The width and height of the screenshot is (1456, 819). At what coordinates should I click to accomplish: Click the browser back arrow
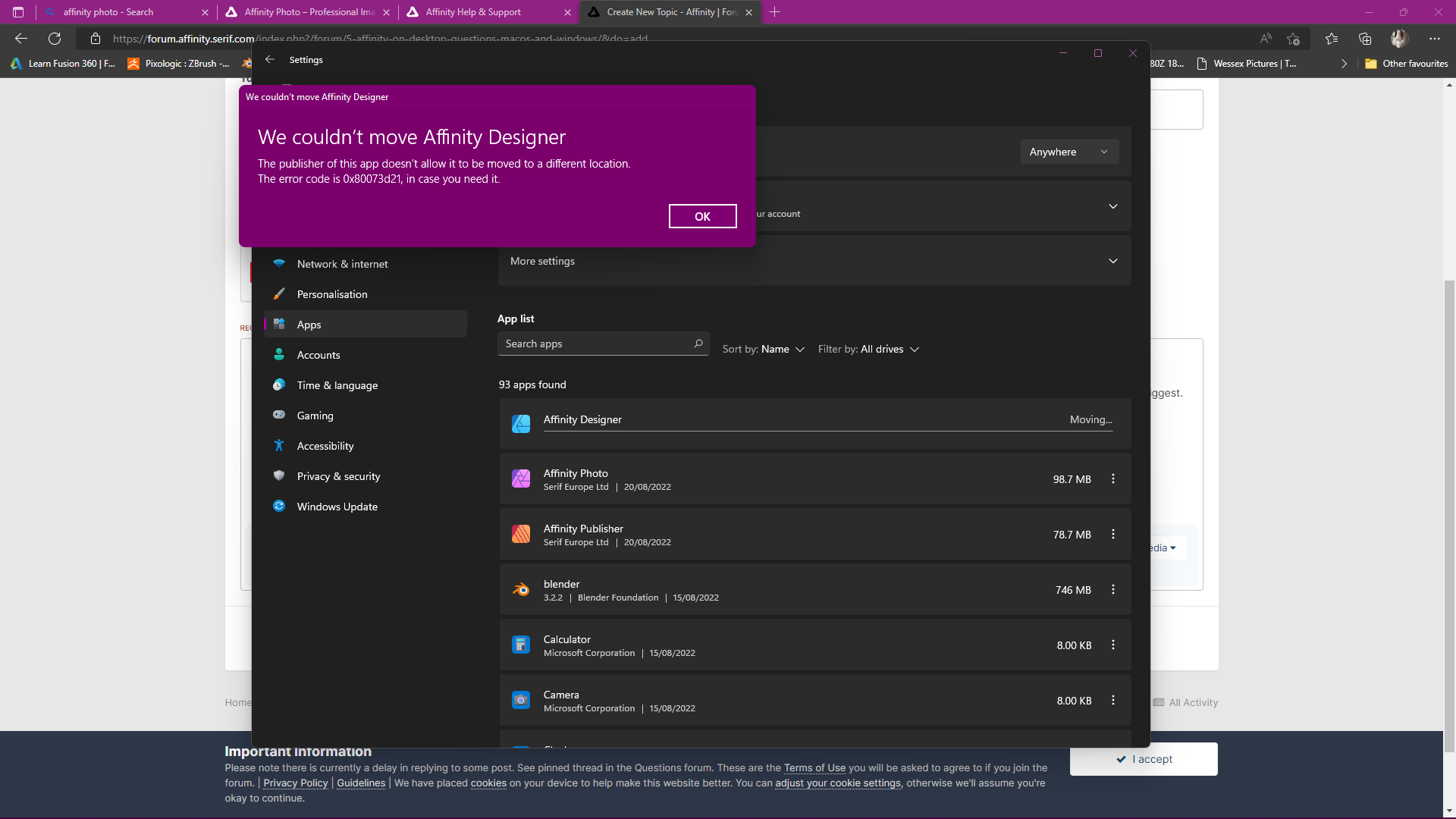[x=21, y=39]
